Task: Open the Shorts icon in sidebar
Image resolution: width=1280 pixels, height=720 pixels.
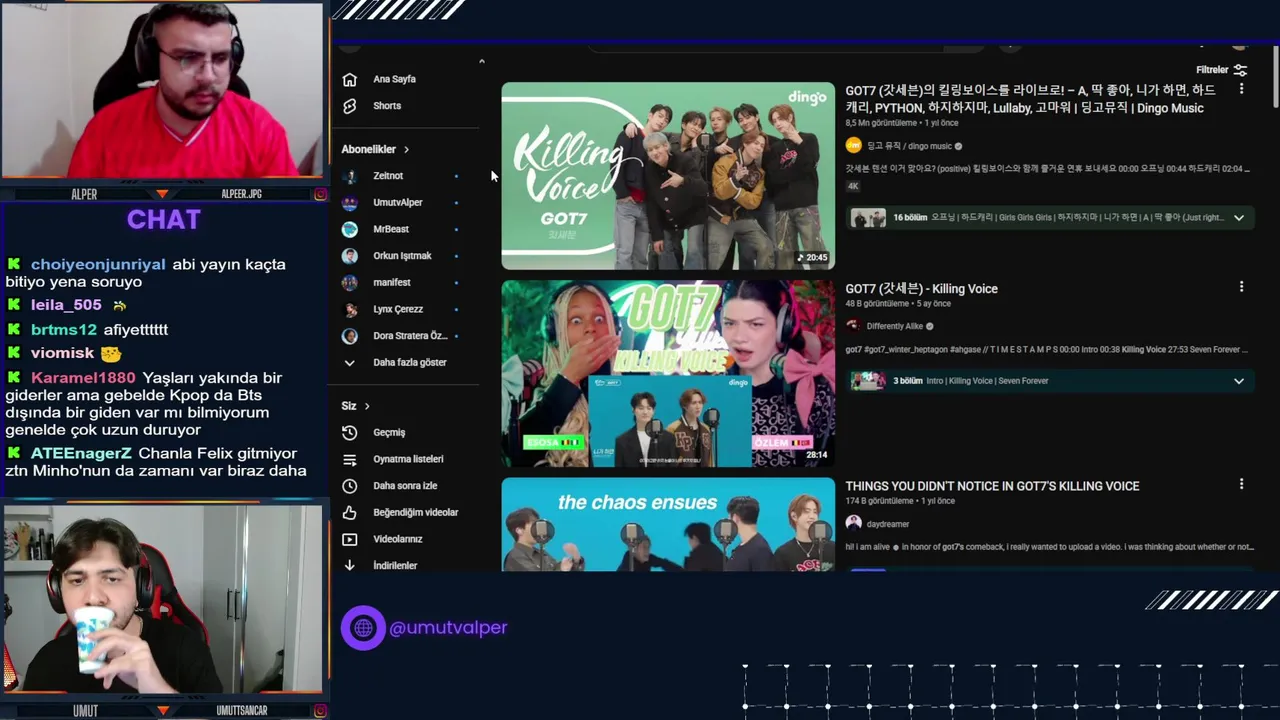Action: coord(349,106)
